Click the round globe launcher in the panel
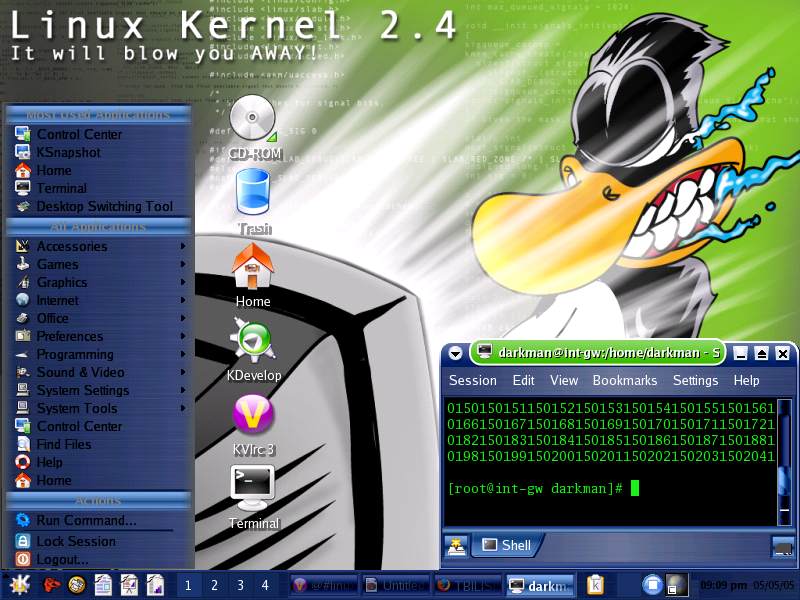800x600 pixels. [77, 585]
